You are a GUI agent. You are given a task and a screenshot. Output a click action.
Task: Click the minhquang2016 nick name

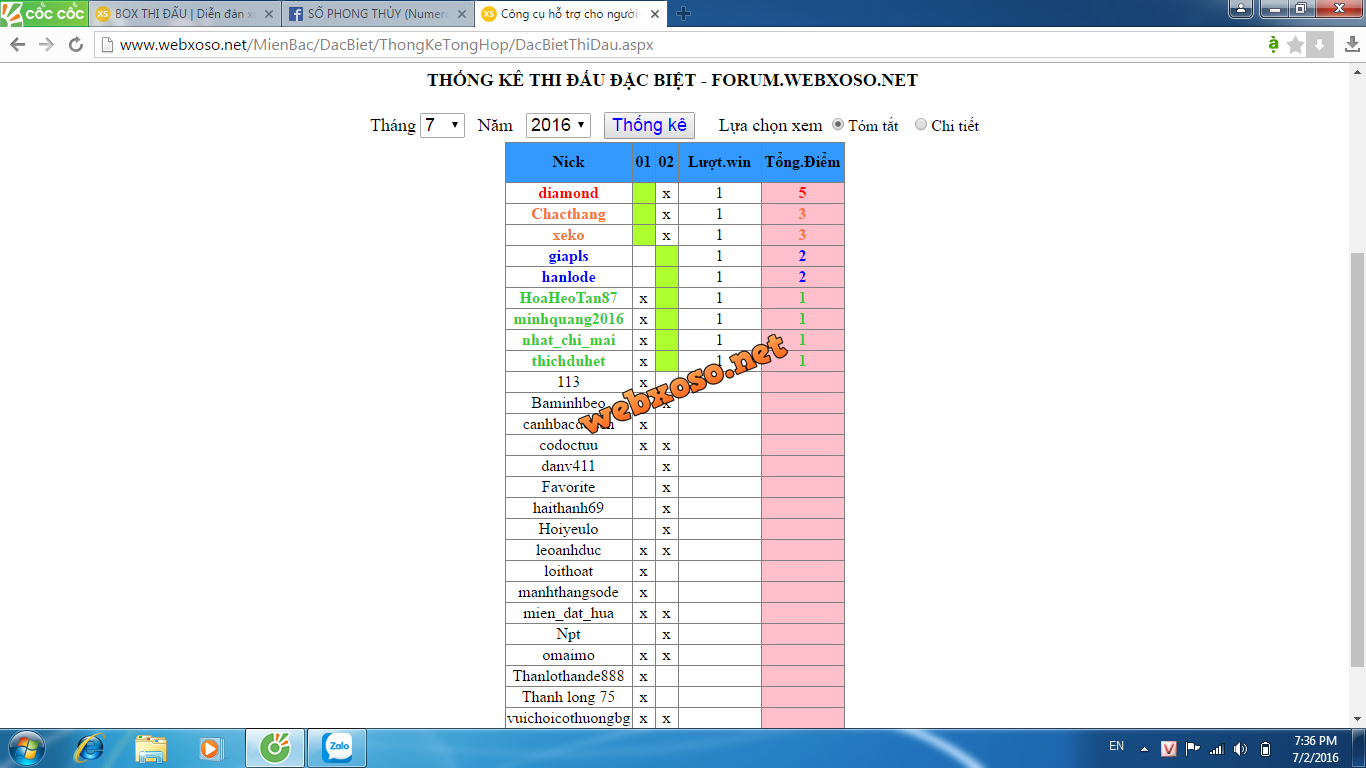(x=568, y=319)
